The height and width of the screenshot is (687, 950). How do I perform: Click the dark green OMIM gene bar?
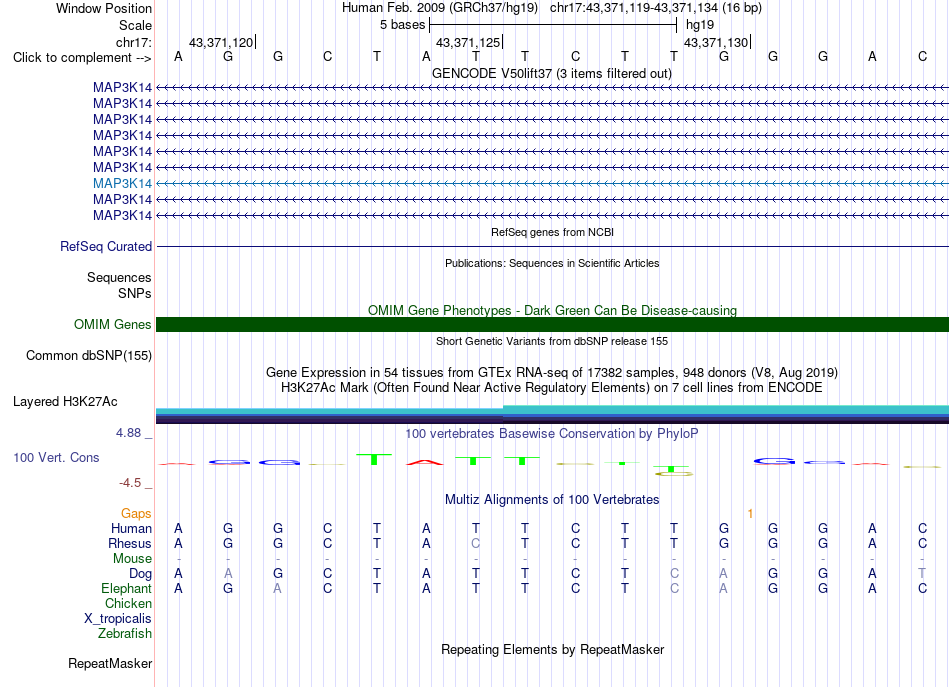[x=552, y=324]
